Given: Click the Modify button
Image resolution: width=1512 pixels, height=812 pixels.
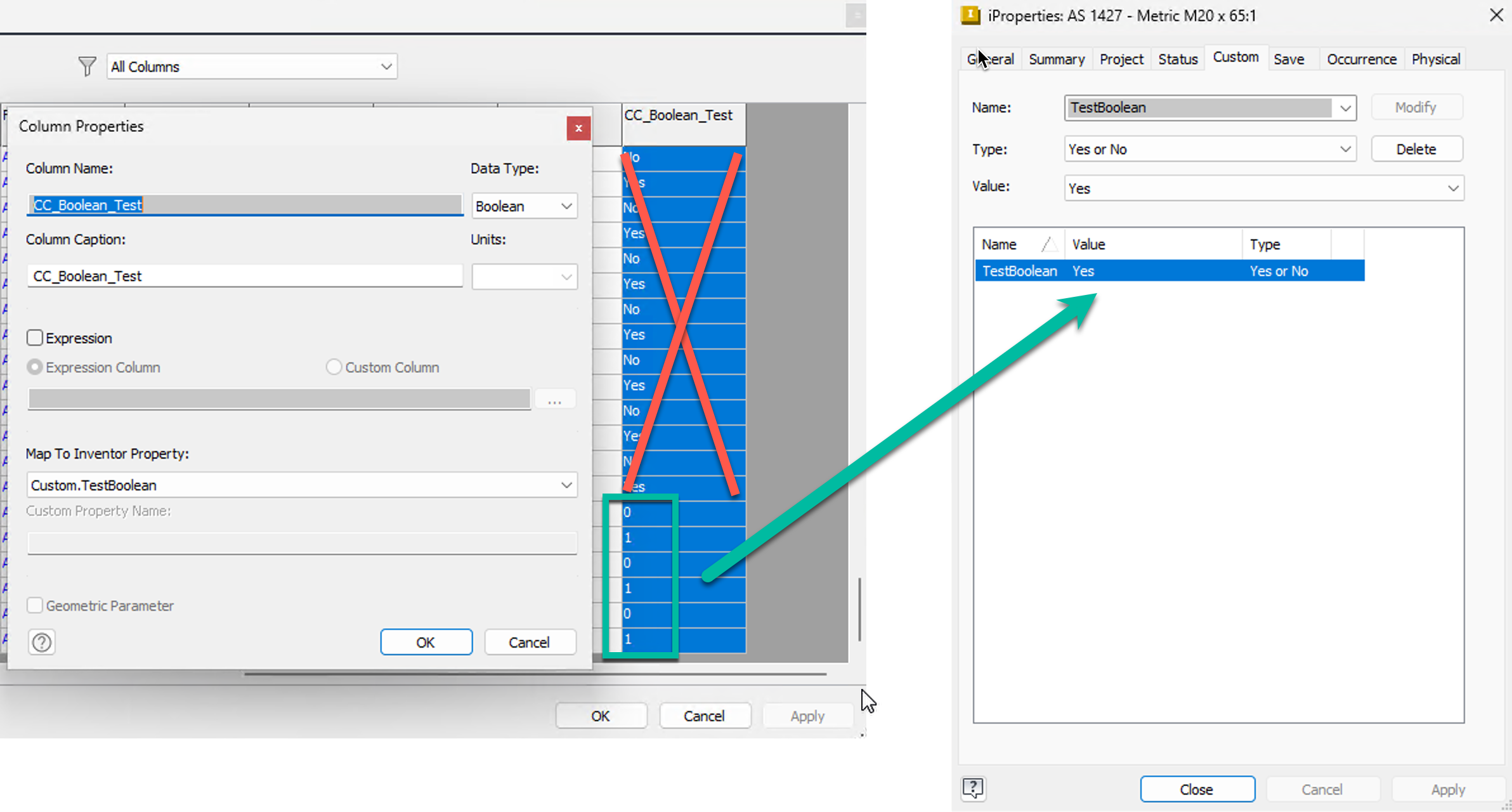Looking at the screenshot, I should 1416,107.
